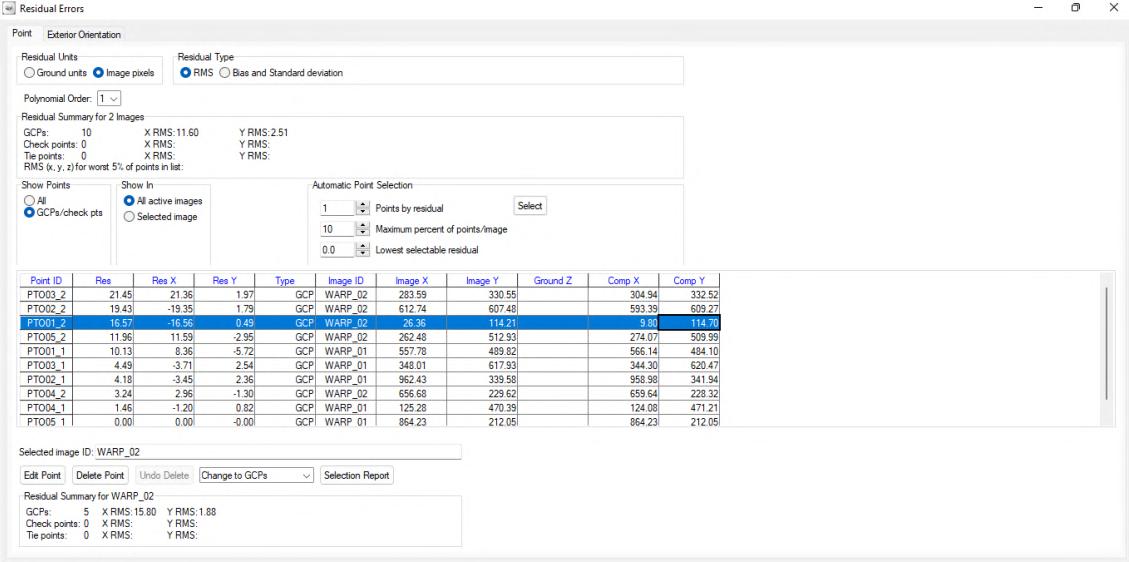
Task: Restore down the Residual Errors window
Action: [1075, 8]
